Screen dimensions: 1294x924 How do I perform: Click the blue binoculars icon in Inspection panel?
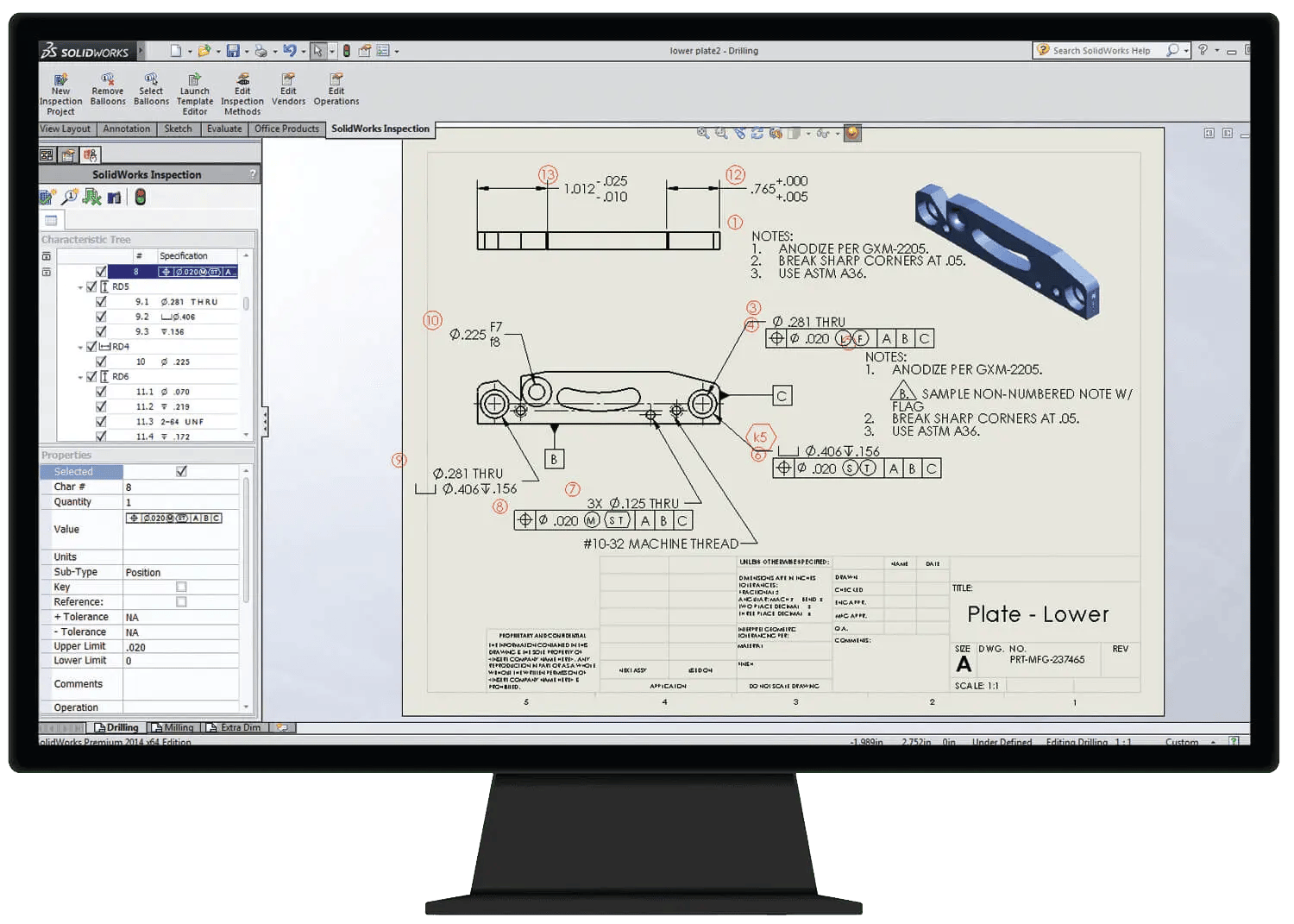114,198
